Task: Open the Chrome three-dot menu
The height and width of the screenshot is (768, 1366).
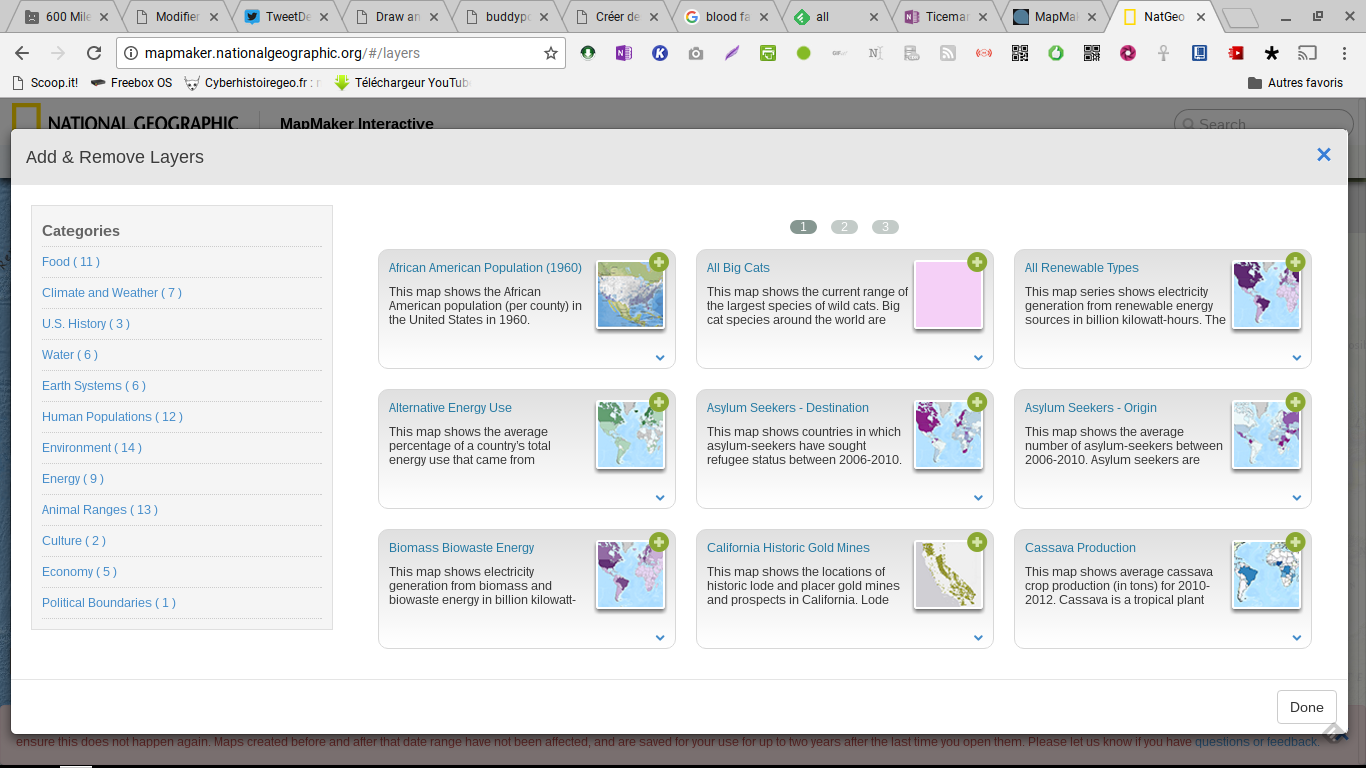Action: pos(1343,53)
